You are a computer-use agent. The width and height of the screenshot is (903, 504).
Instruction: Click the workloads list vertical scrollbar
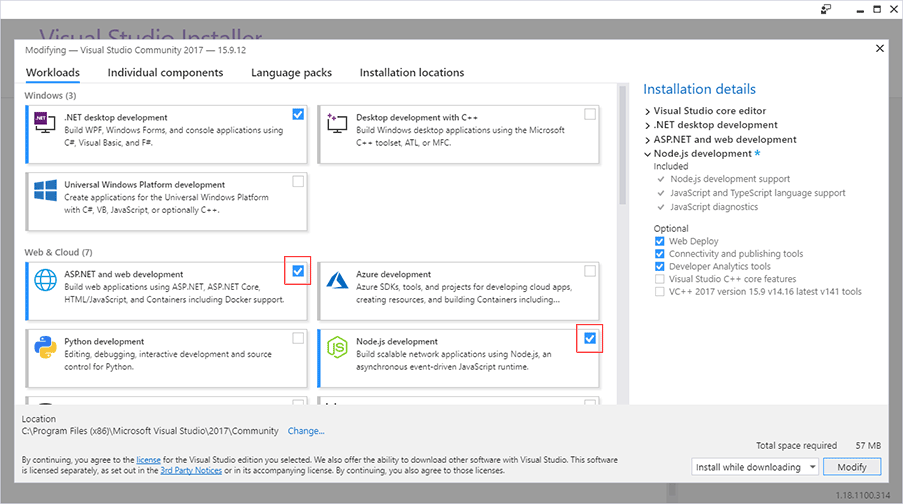[622, 145]
